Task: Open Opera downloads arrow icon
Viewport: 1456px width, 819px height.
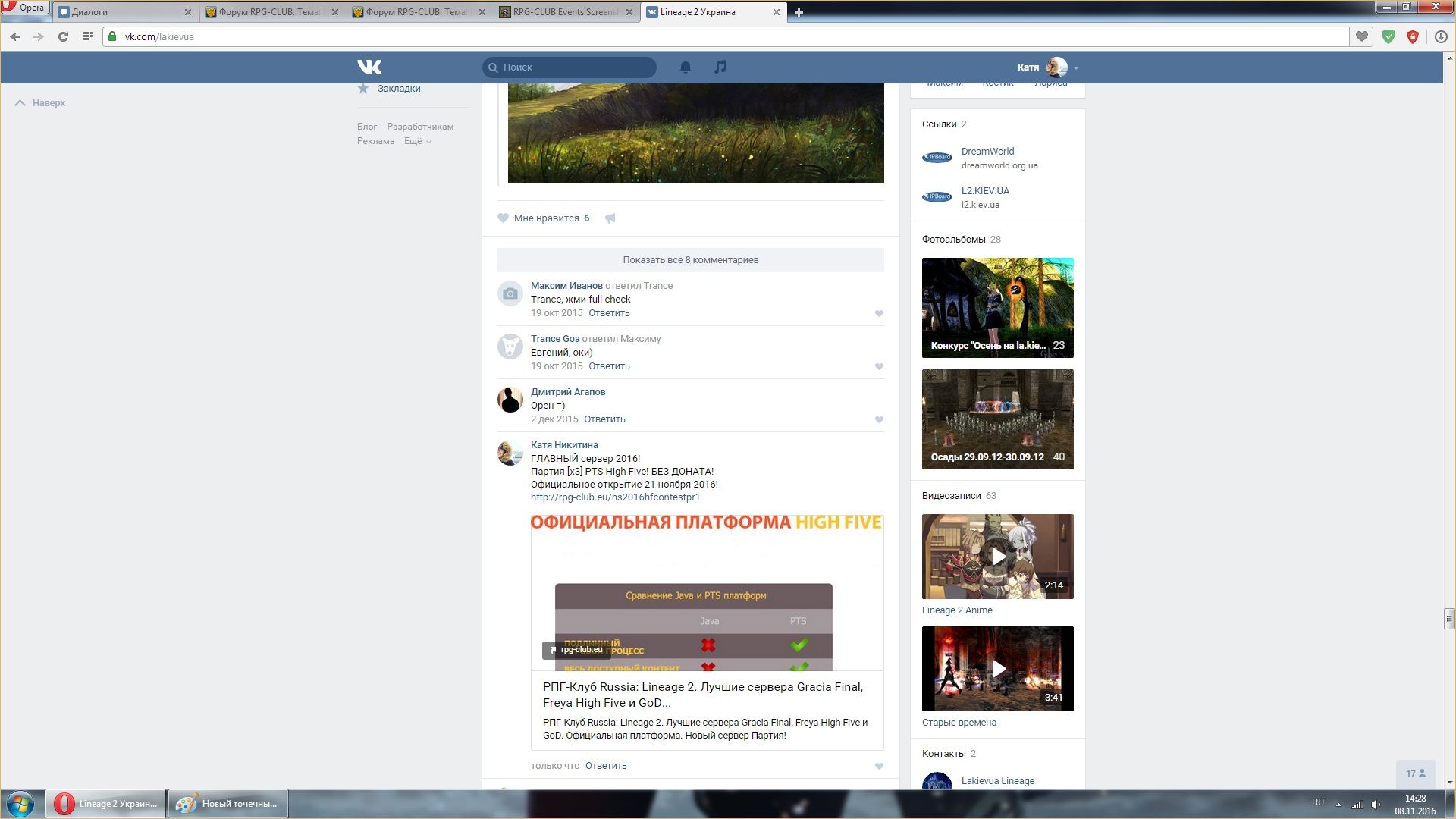Action: click(x=1440, y=36)
